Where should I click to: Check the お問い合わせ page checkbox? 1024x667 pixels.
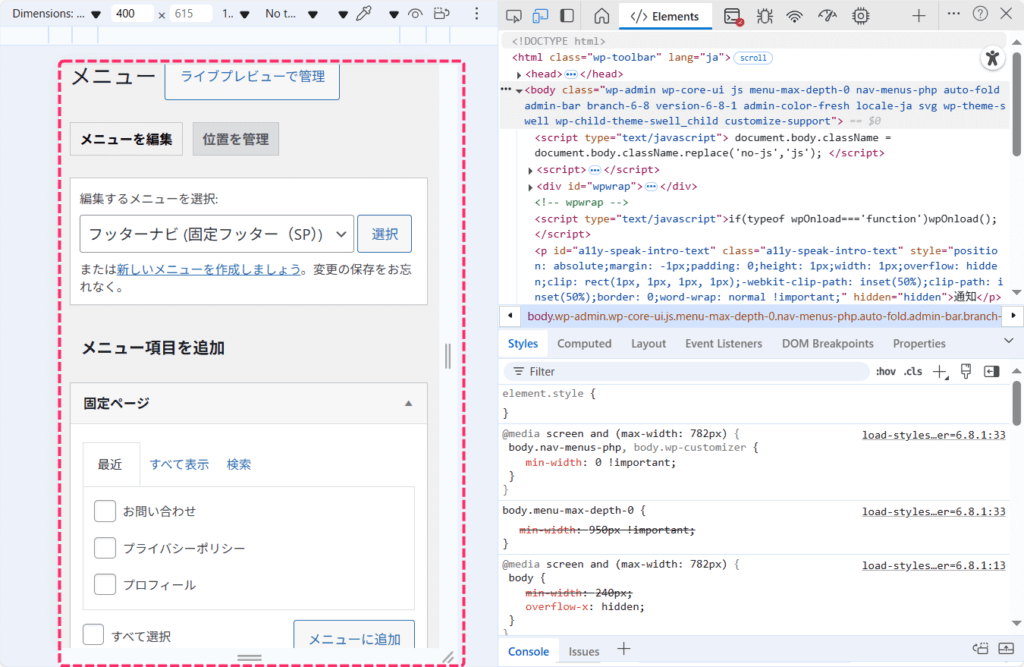(x=104, y=511)
